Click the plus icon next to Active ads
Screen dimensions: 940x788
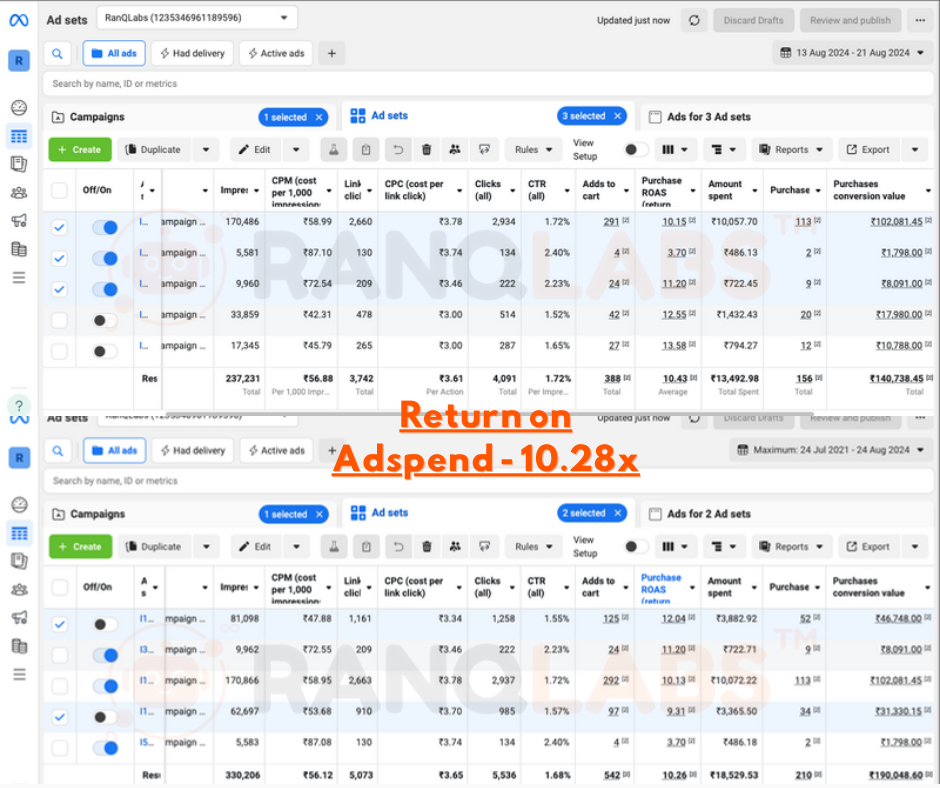pyautogui.click(x=332, y=53)
